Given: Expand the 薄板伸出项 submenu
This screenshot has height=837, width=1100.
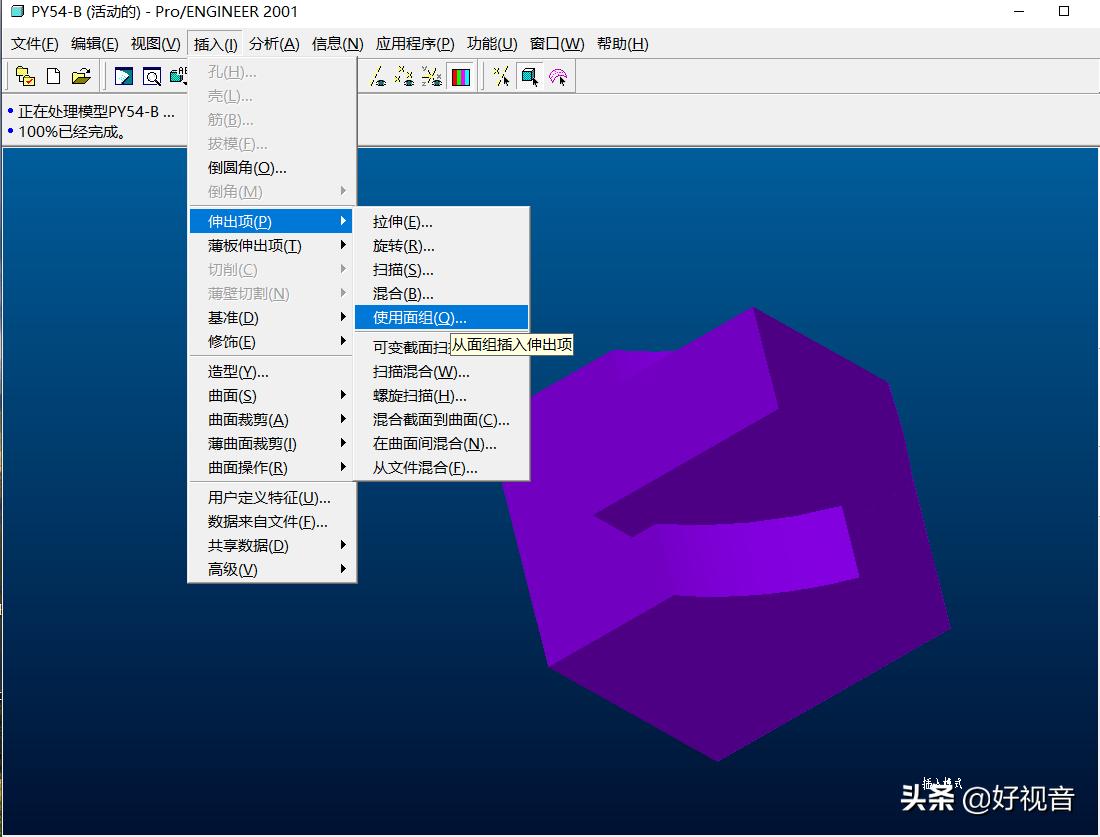Looking at the screenshot, I should pyautogui.click(x=249, y=245).
